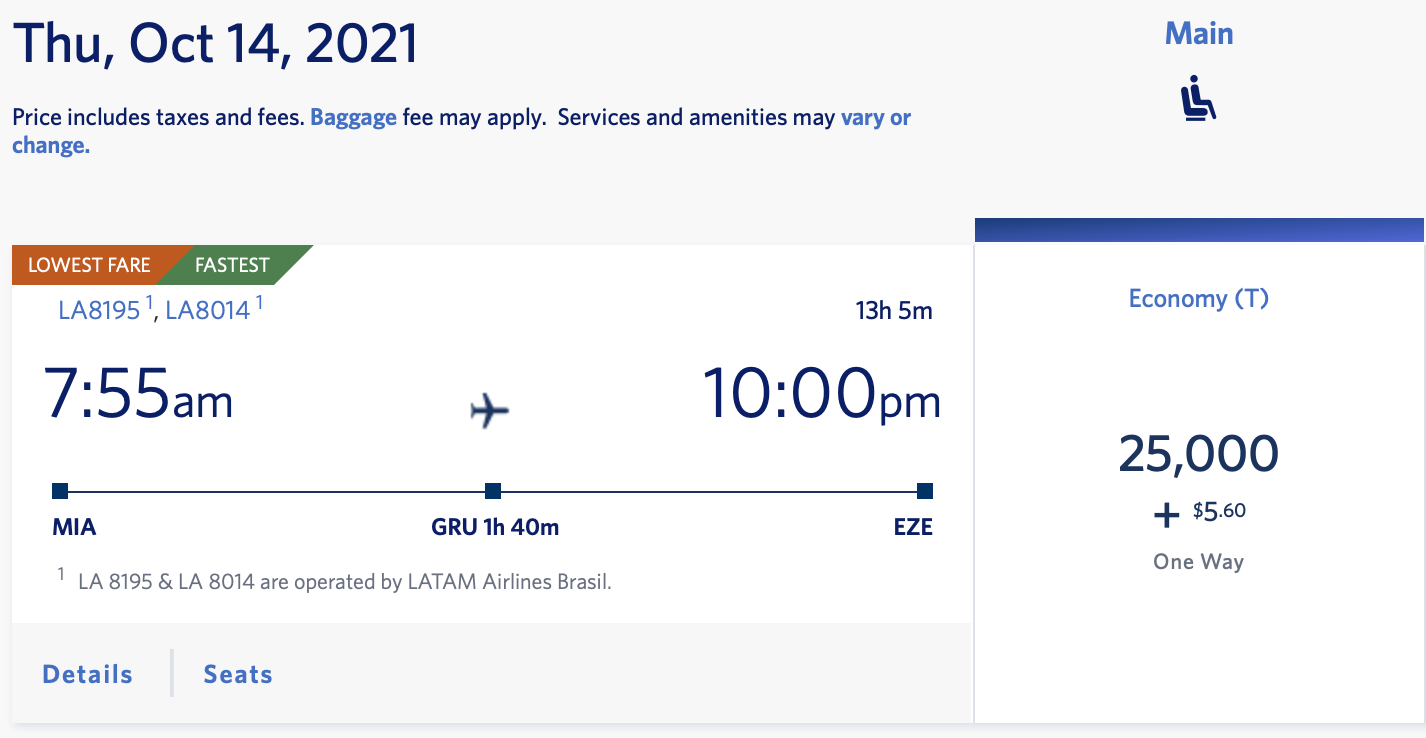Viewport: 1426px width, 738px height.
Task: Select the square marker above MIA
Action: tap(60, 491)
